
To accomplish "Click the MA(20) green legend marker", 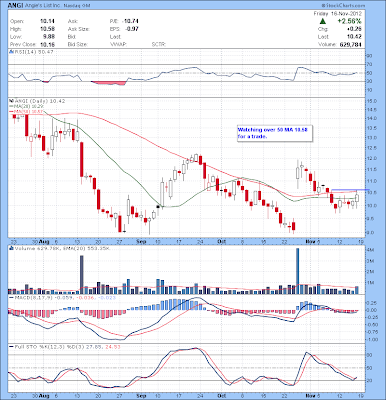I will tap(11, 106).
